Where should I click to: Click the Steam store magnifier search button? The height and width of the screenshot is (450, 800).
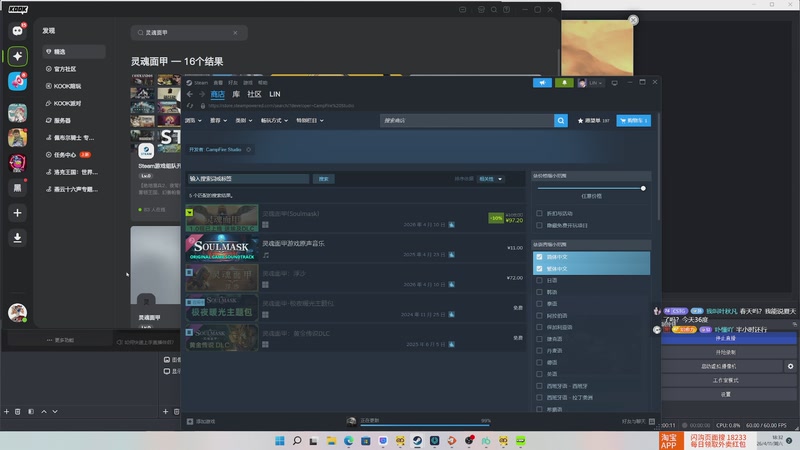pyautogui.click(x=561, y=120)
